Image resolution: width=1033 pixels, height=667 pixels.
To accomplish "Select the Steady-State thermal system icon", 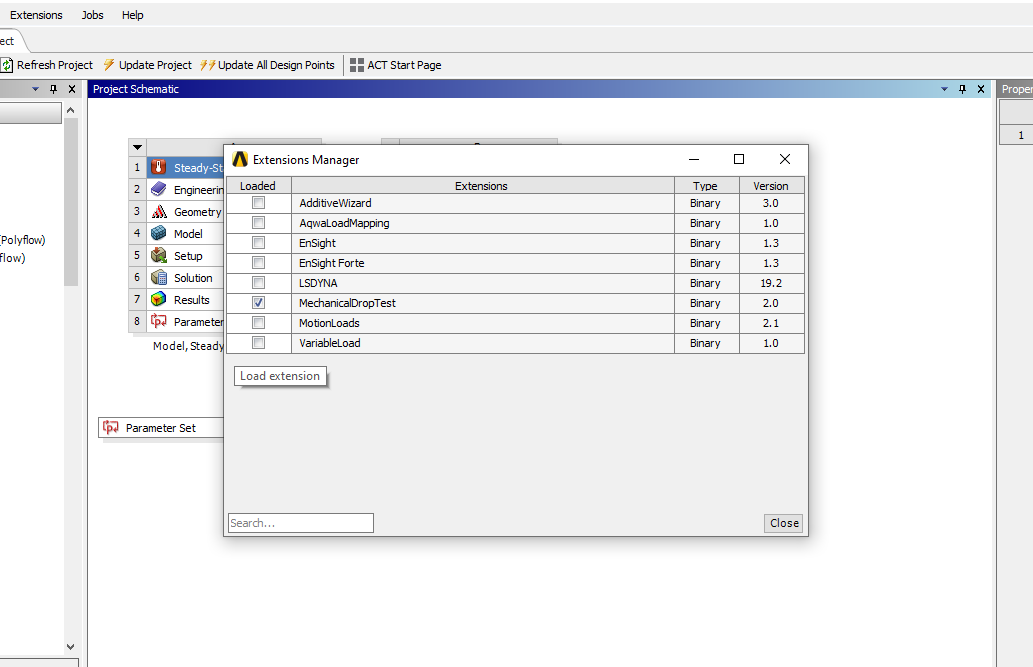I will pos(159,167).
